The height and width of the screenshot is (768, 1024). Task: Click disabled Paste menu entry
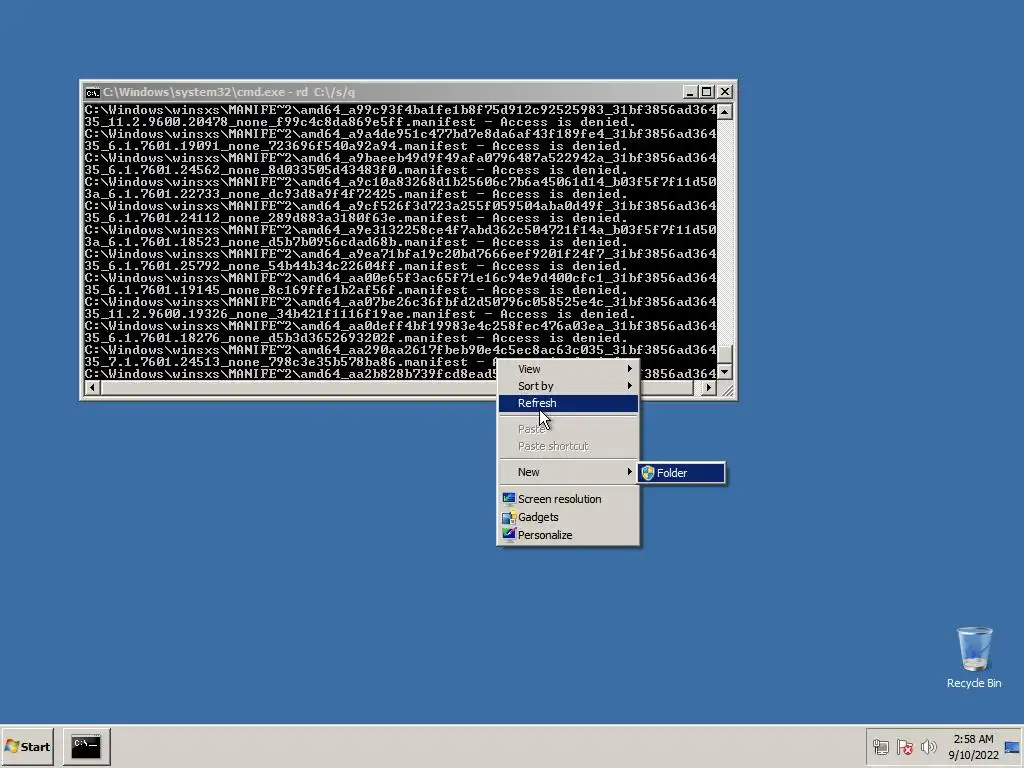tap(568, 429)
